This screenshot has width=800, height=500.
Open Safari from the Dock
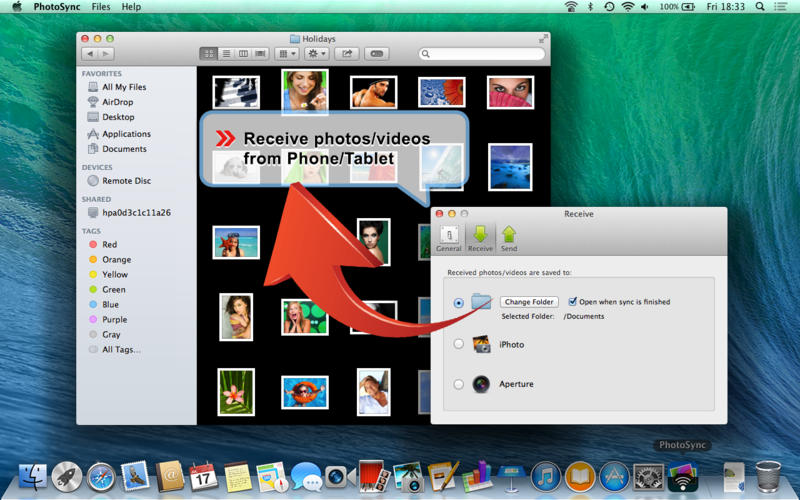tap(101, 477)
